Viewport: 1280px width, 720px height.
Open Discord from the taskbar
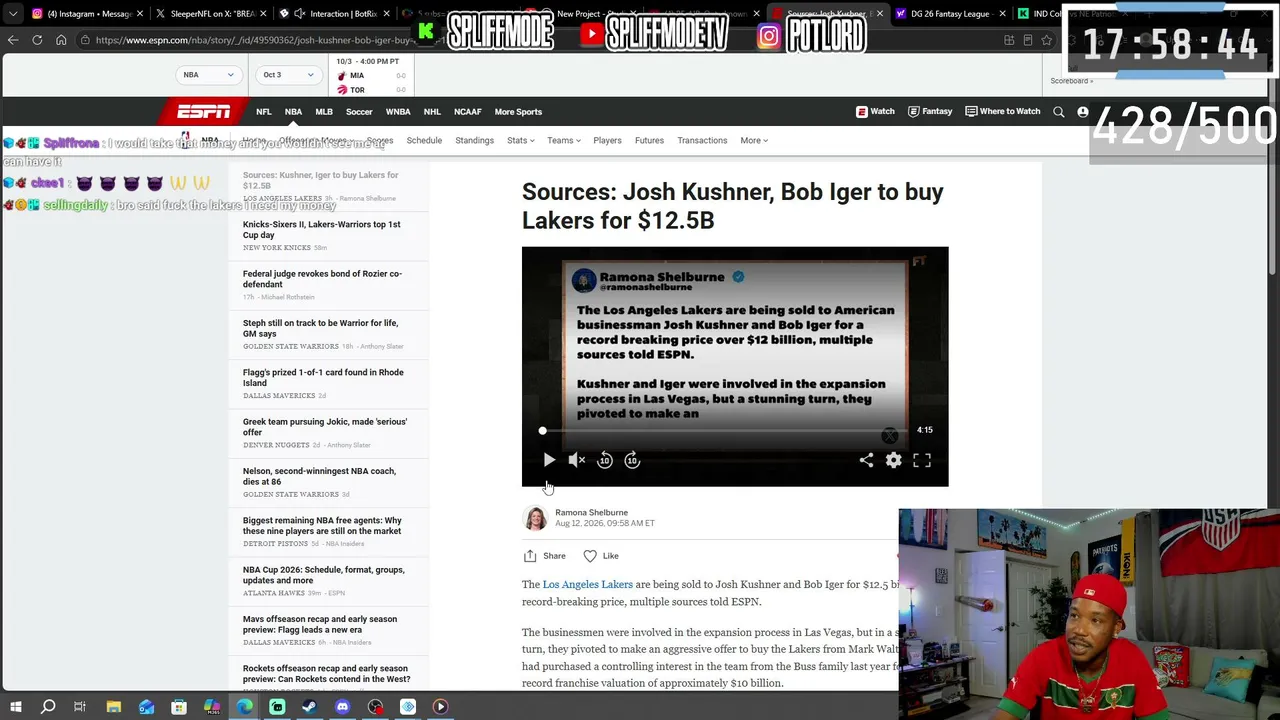pyautogui.click(x=343, y=707)
